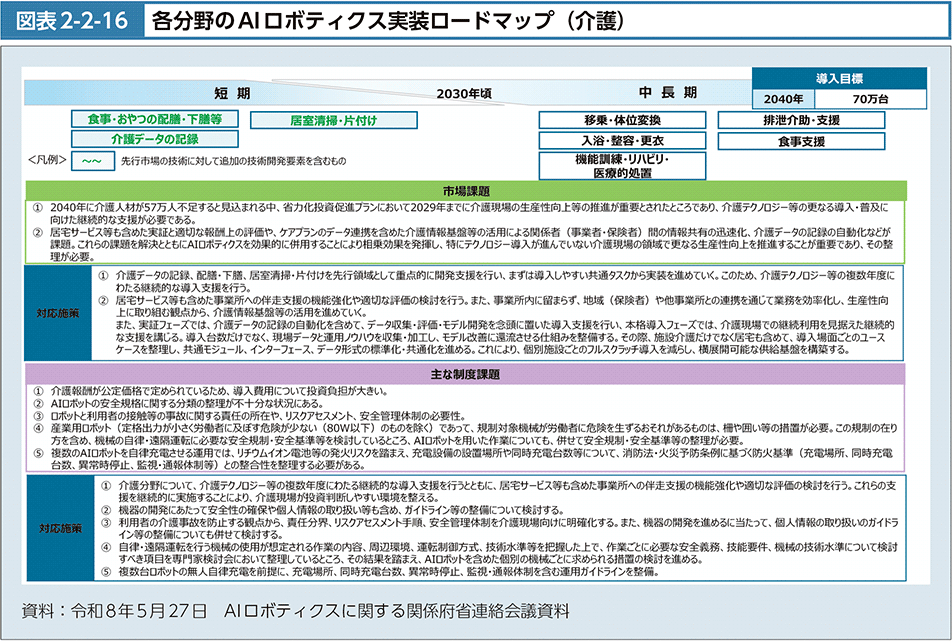Click the paragraph starting また、実証フェーズでは
Viewport: 952px width, 641px height.
point(505,337)
